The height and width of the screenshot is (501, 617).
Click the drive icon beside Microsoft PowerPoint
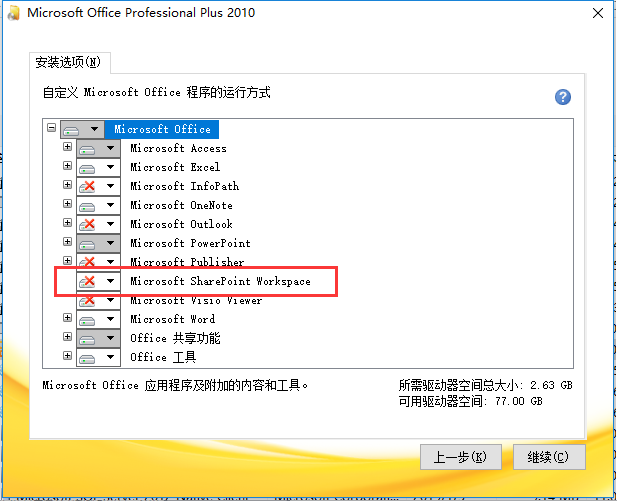[87, 244]
